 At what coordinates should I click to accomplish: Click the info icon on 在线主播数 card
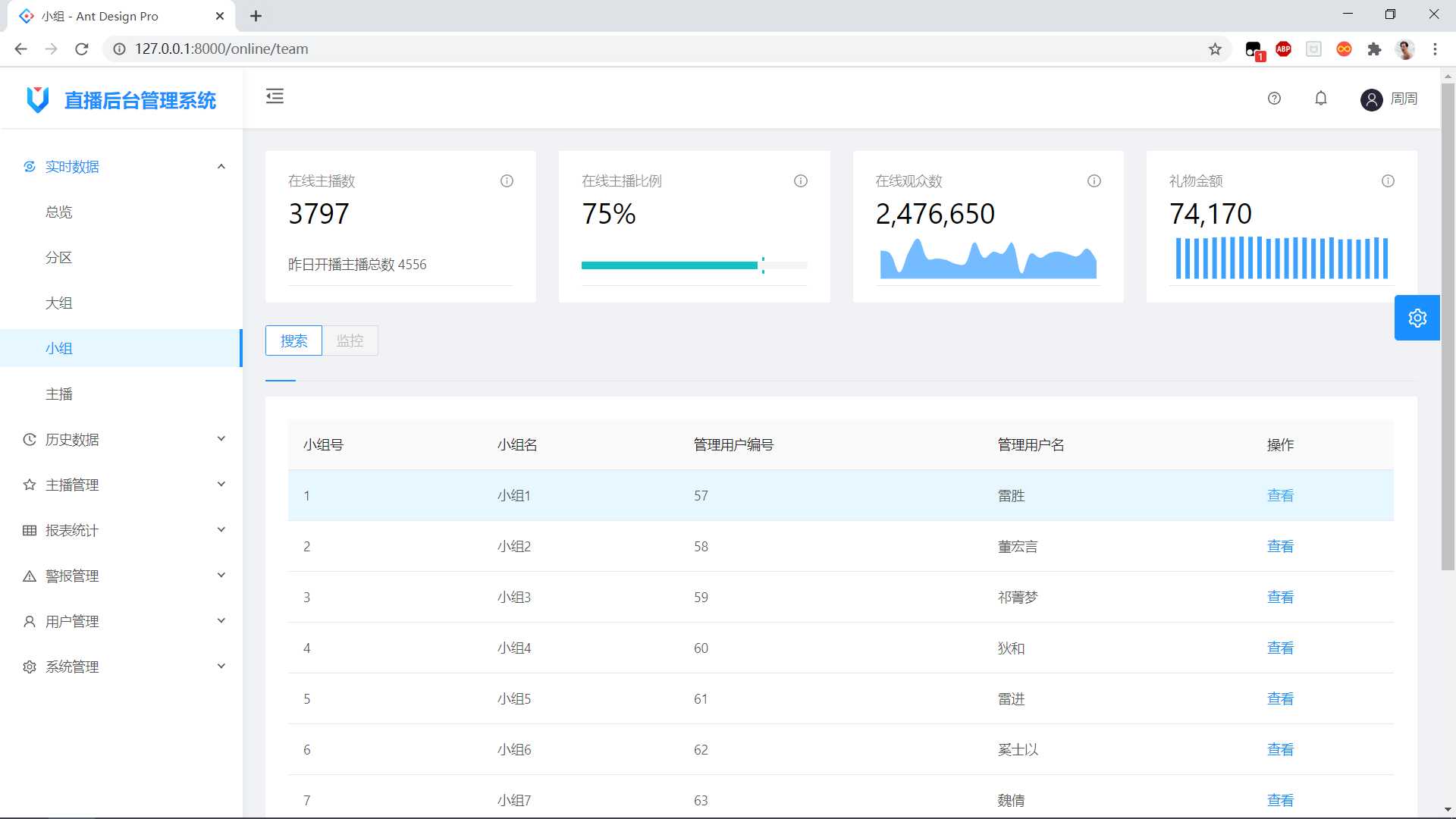tap(507, 181)
